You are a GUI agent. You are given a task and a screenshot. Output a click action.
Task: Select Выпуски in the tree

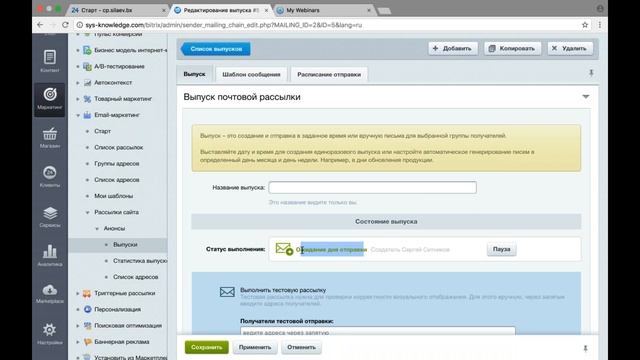tap(125, 244)
